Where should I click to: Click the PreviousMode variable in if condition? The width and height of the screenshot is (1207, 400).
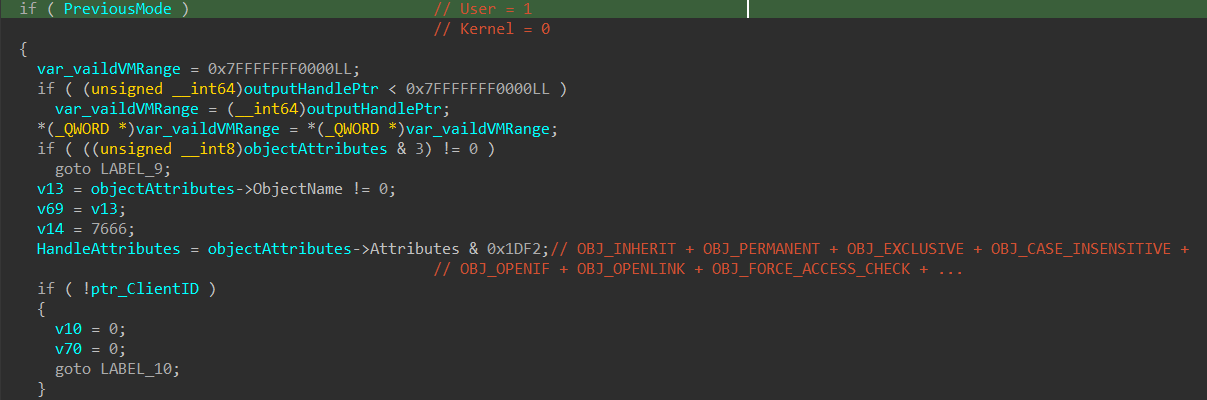point(121,9)
